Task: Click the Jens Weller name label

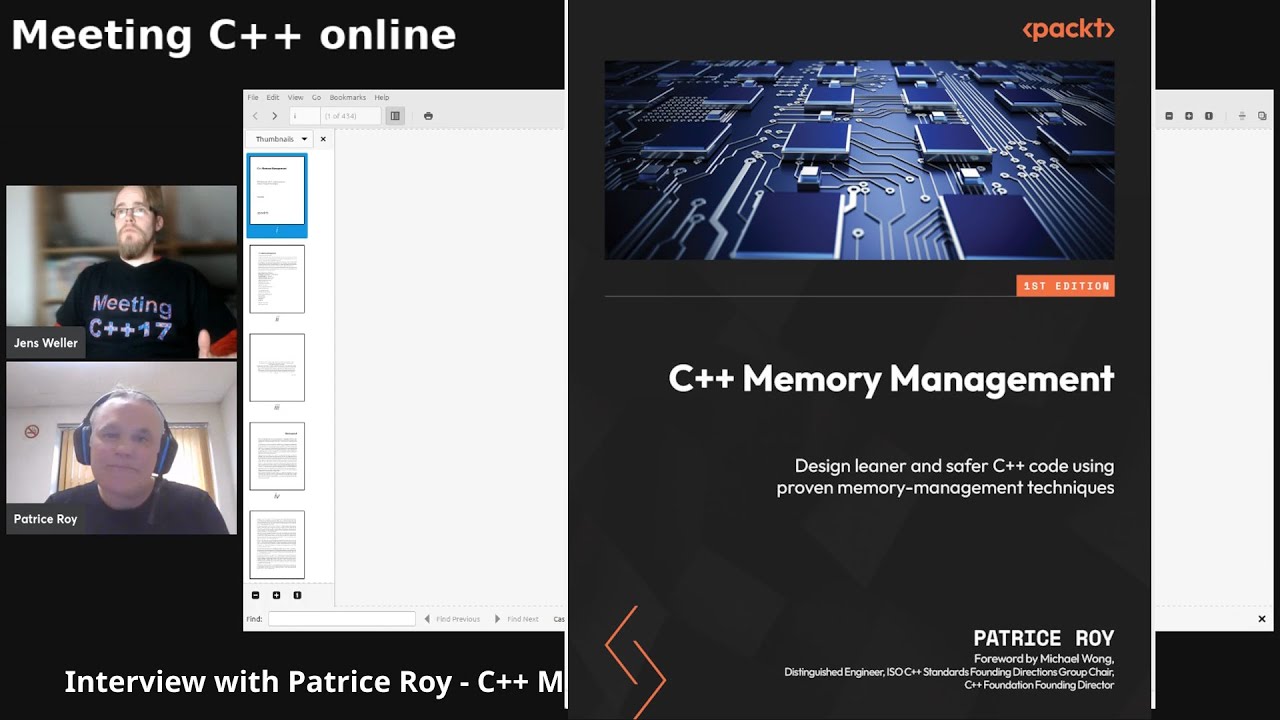Action: (x=46, y=343)
